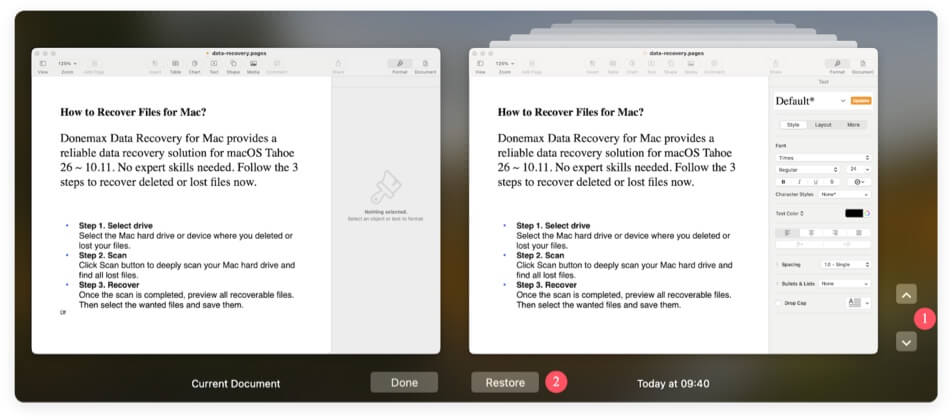The width and height of the screenshot is (952, 420).
Task: Open the color wheel next to text color
Action: click(868, 214)
